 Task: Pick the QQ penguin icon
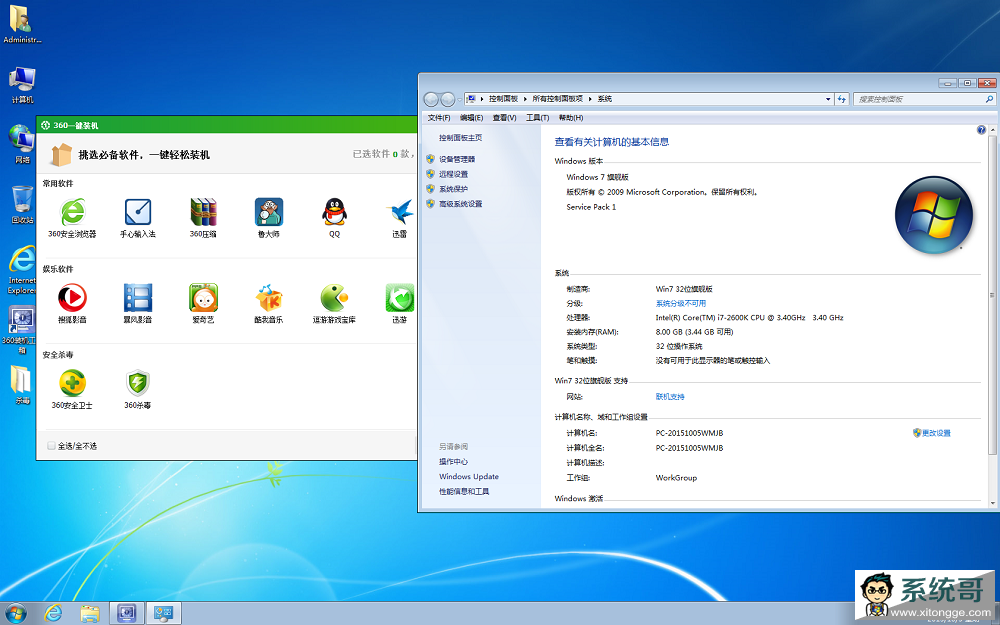(x=334, y=212)
